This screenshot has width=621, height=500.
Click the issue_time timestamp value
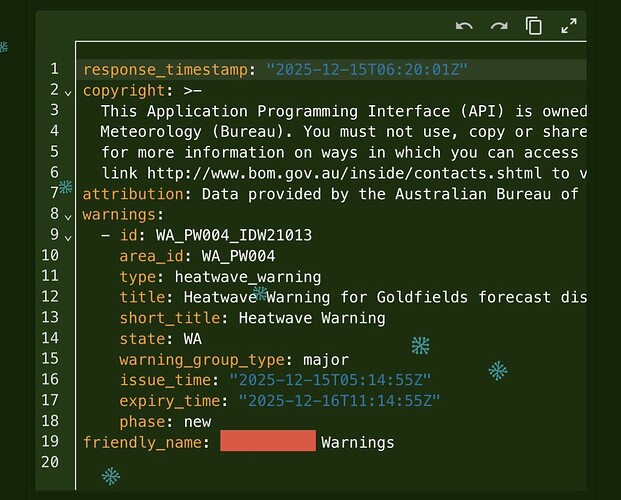pyautogui.click(x=330, y=380)
